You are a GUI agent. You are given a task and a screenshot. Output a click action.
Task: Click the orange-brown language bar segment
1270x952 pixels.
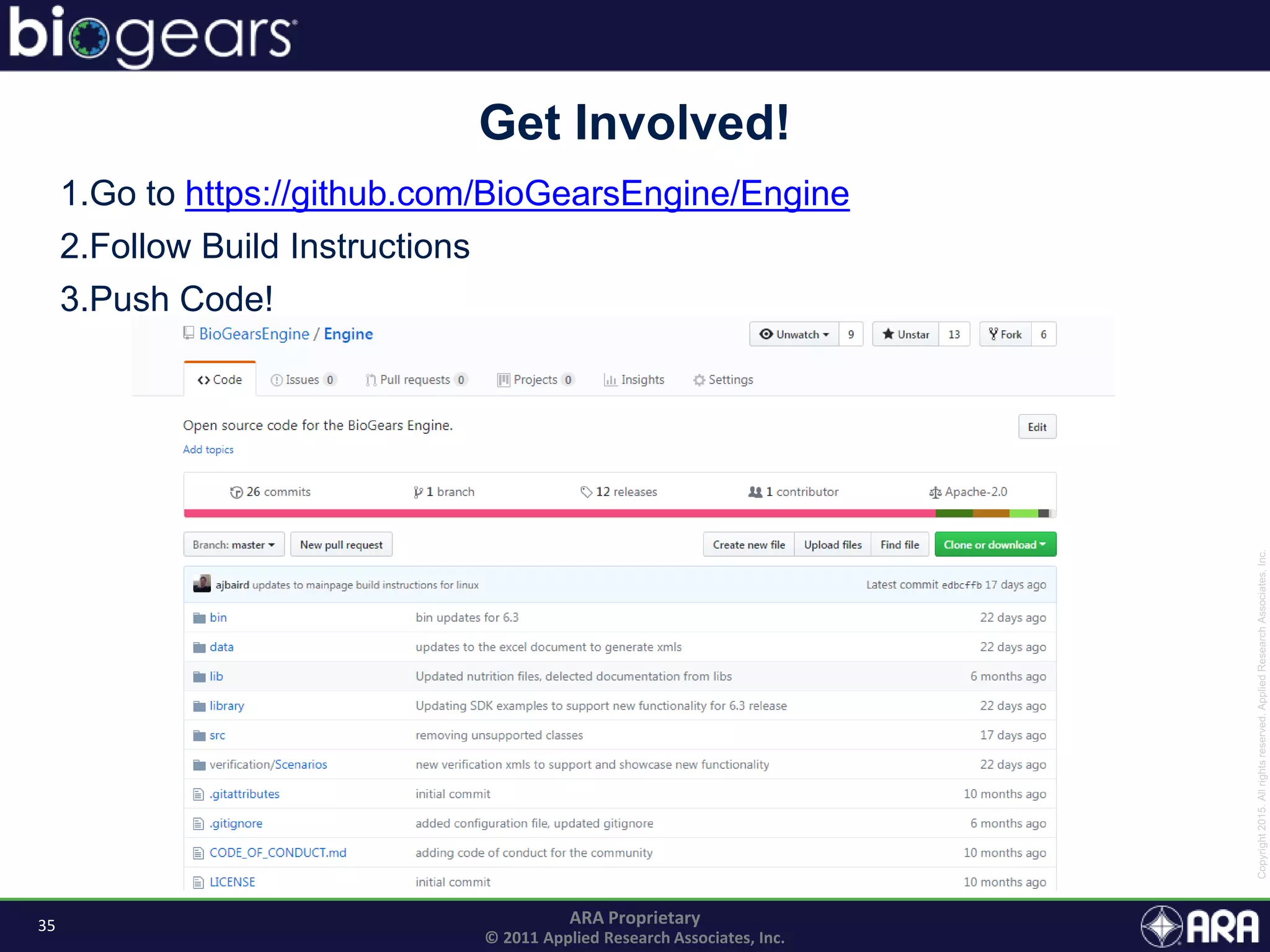point(991,513)
